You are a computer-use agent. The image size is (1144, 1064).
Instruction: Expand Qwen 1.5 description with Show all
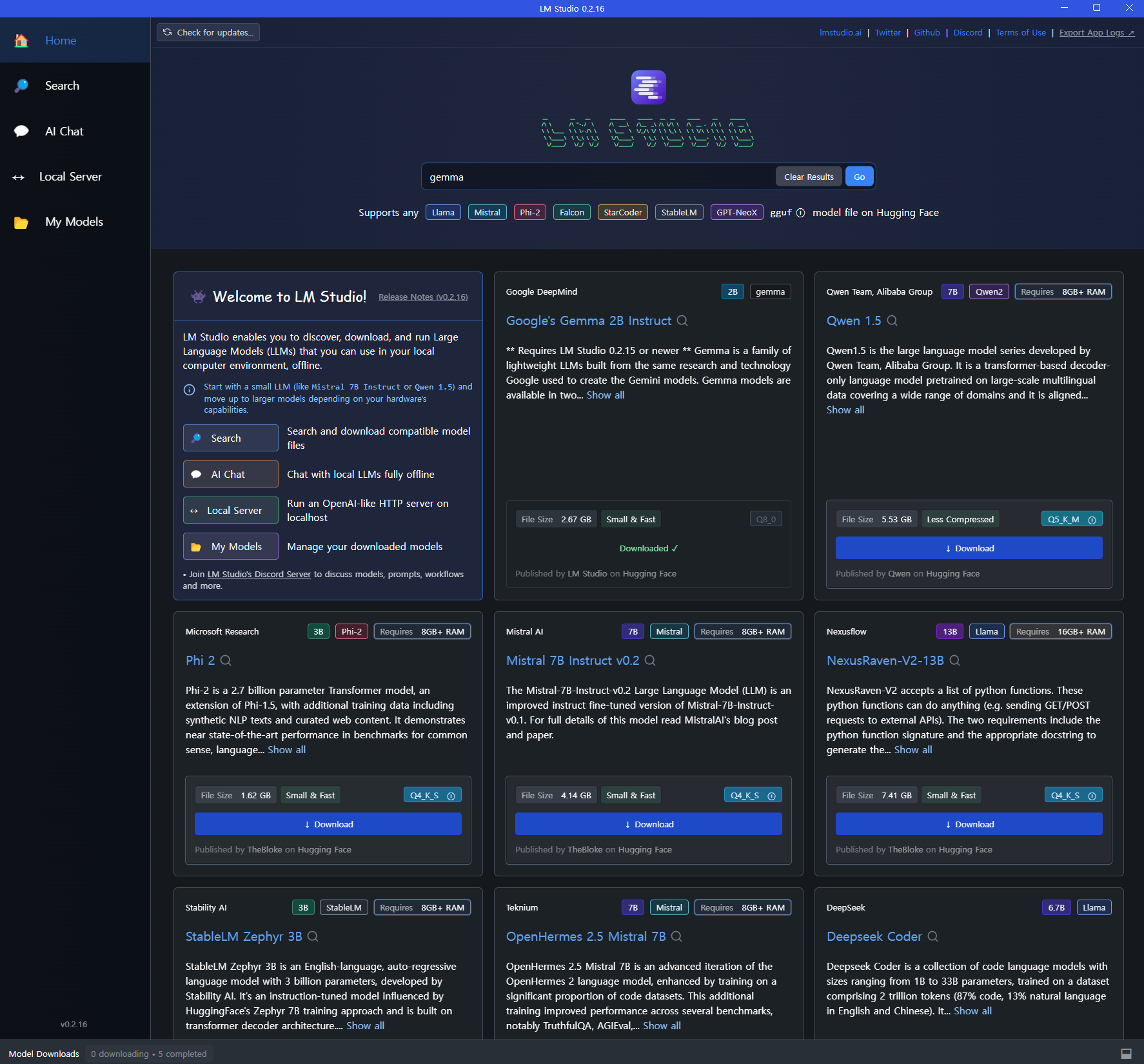[845, 409]
